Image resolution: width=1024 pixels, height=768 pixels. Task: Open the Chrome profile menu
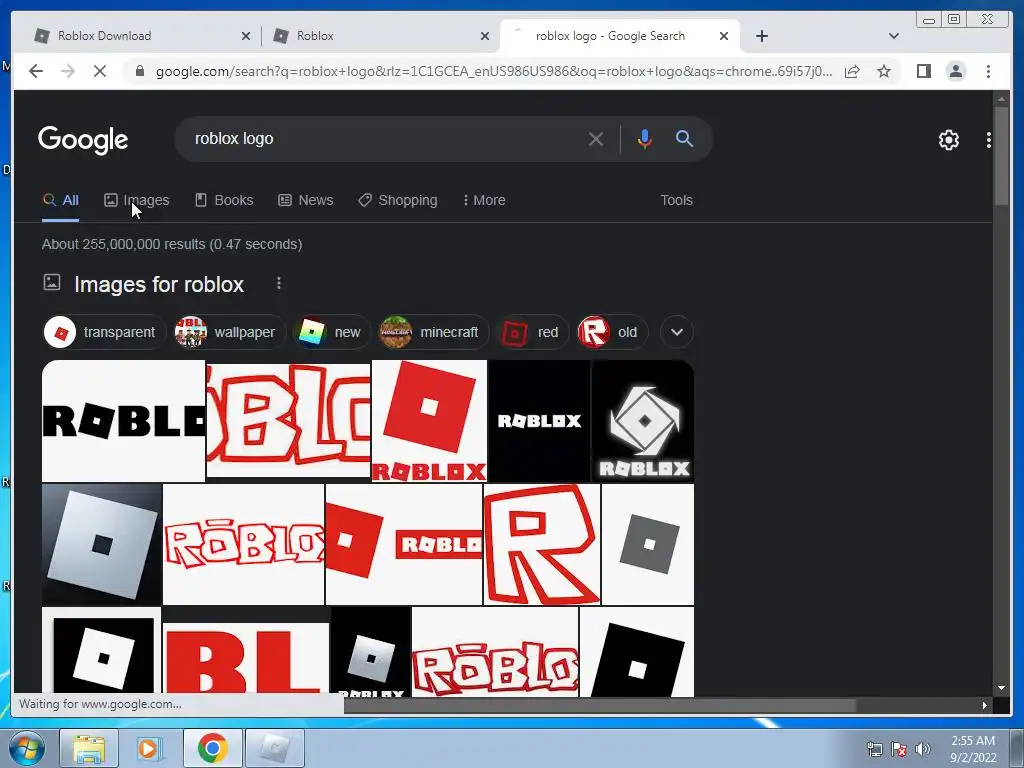coord(955,71)
